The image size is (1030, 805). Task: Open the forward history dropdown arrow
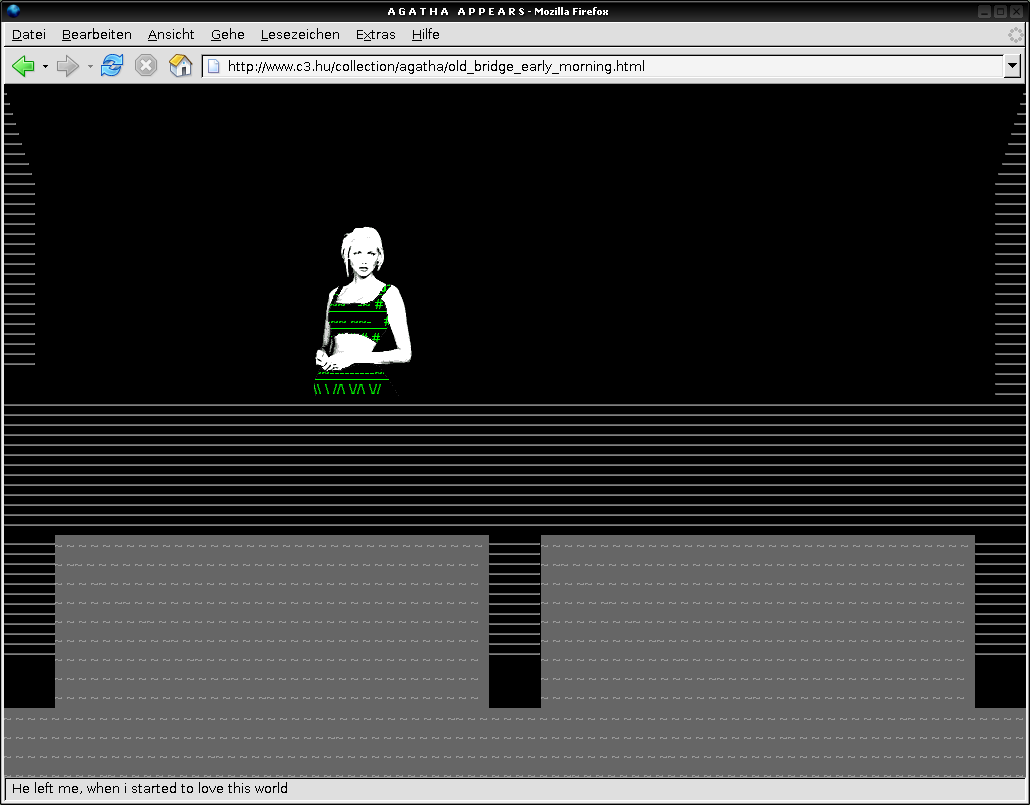click(x=90, y=66)
